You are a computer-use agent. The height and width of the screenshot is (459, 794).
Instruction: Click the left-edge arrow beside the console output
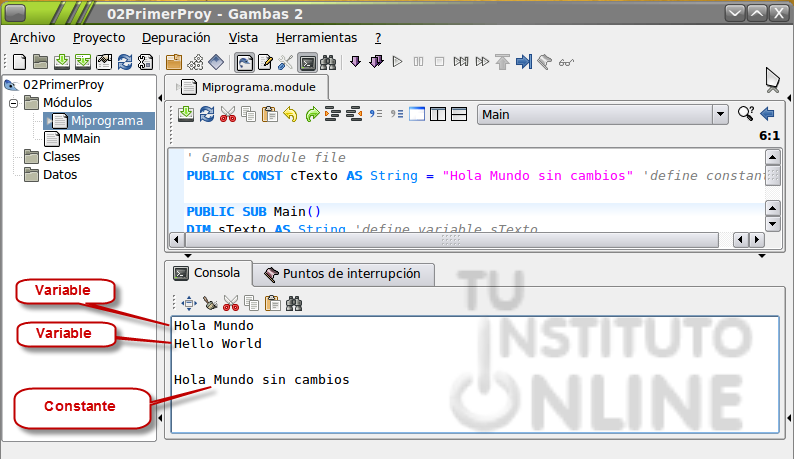click(161, 418)
